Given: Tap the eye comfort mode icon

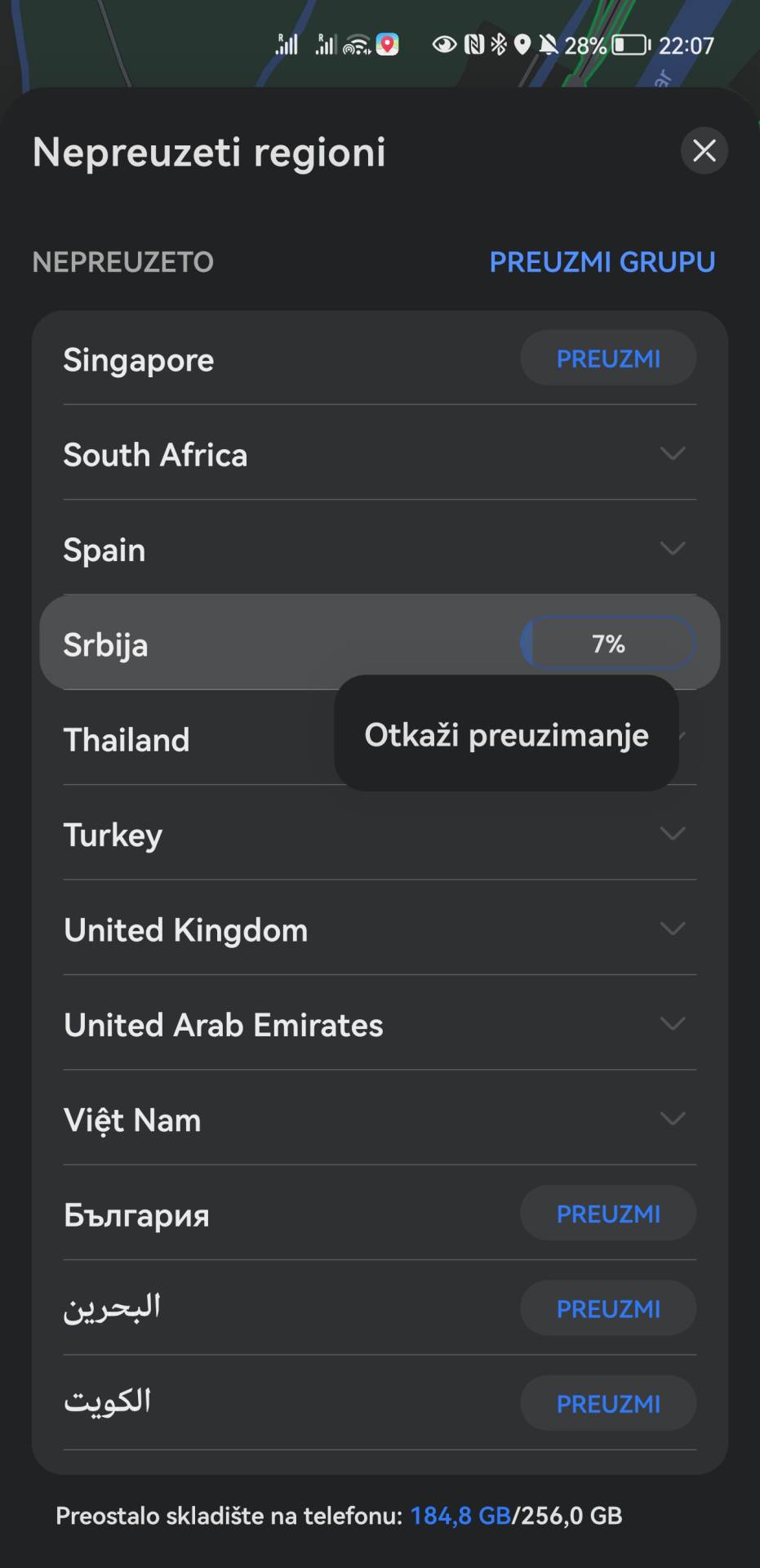Looking at the screenshot, I should tap(443, 45).
